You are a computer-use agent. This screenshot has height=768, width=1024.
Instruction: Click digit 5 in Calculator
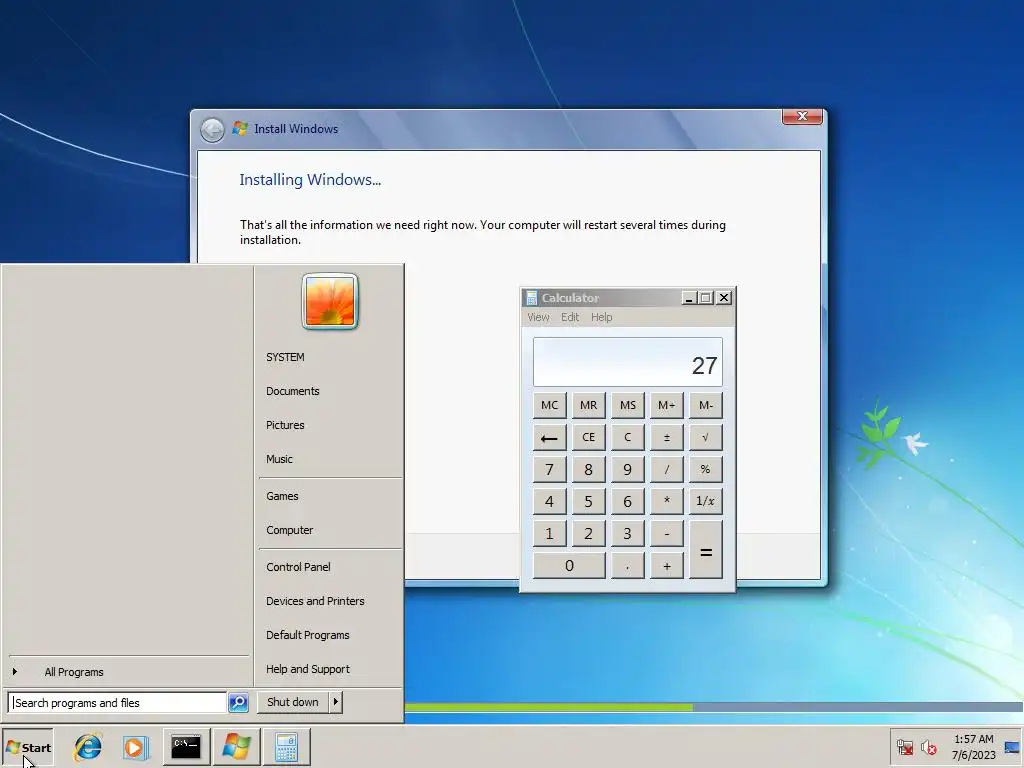click(588, 502)
